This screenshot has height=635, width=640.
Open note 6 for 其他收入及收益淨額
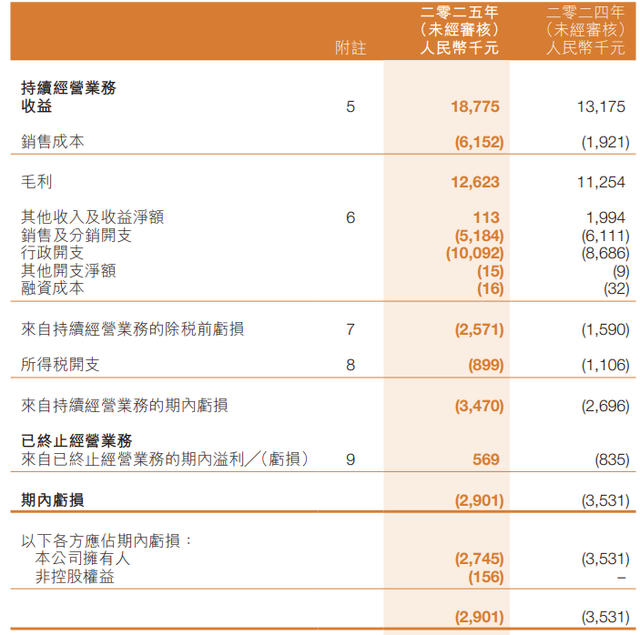[350, 216]
